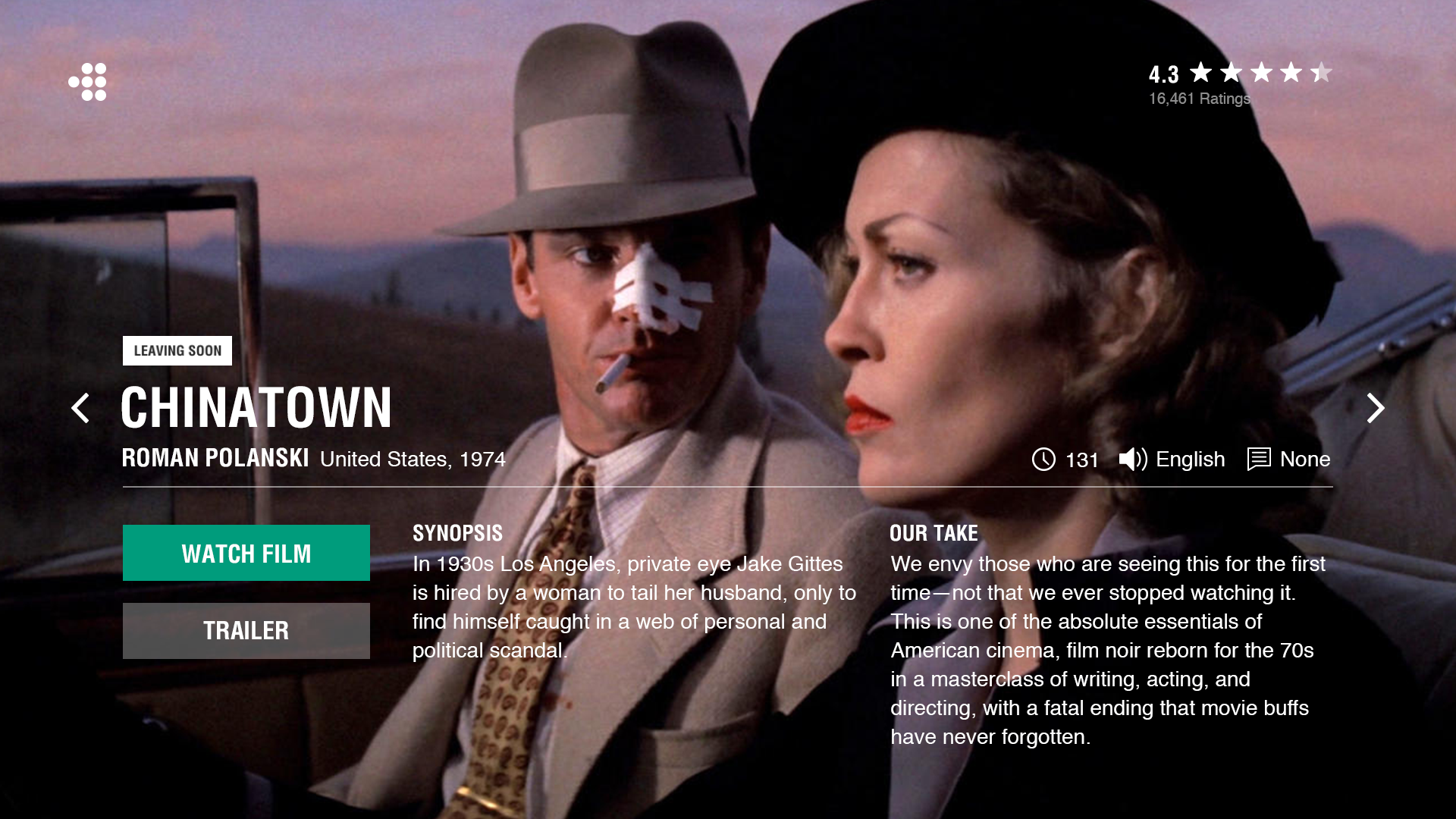Change audio language from English
1456x819 pixels.
point(1191,459)
